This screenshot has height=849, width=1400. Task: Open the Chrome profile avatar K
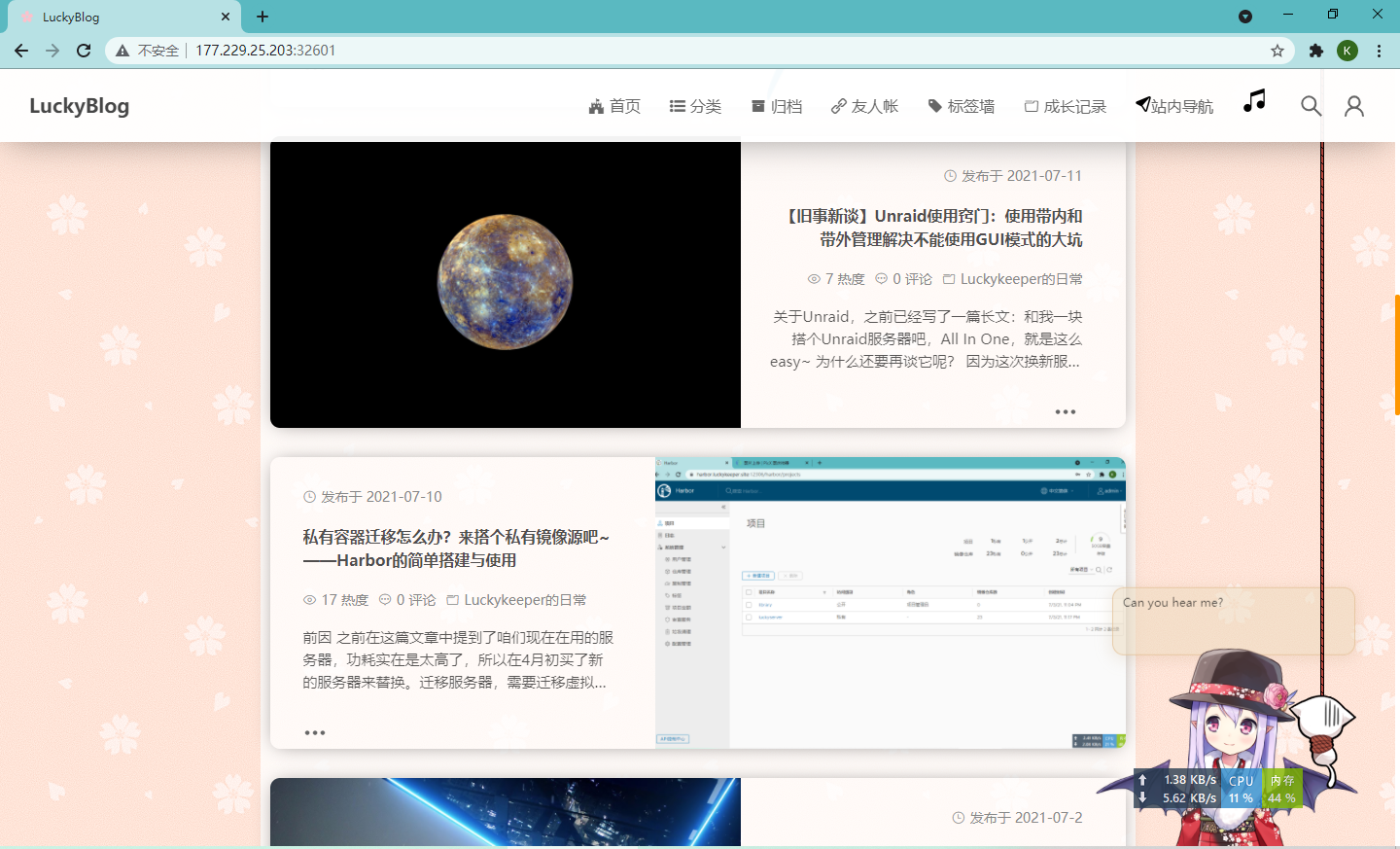pyautogui.click(x=1347, y=51)
